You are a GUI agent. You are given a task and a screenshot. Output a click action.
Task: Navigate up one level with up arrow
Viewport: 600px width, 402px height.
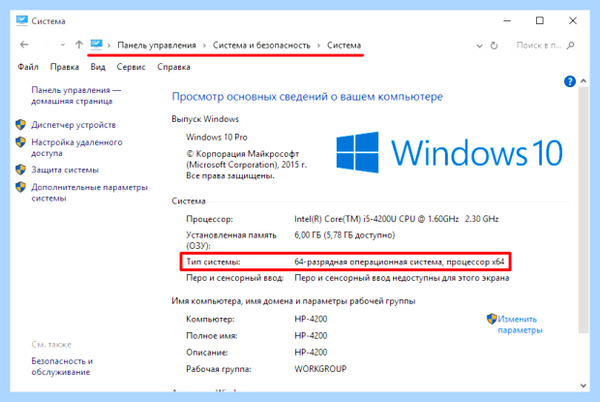pyautogui.click(x=79, y=45)
